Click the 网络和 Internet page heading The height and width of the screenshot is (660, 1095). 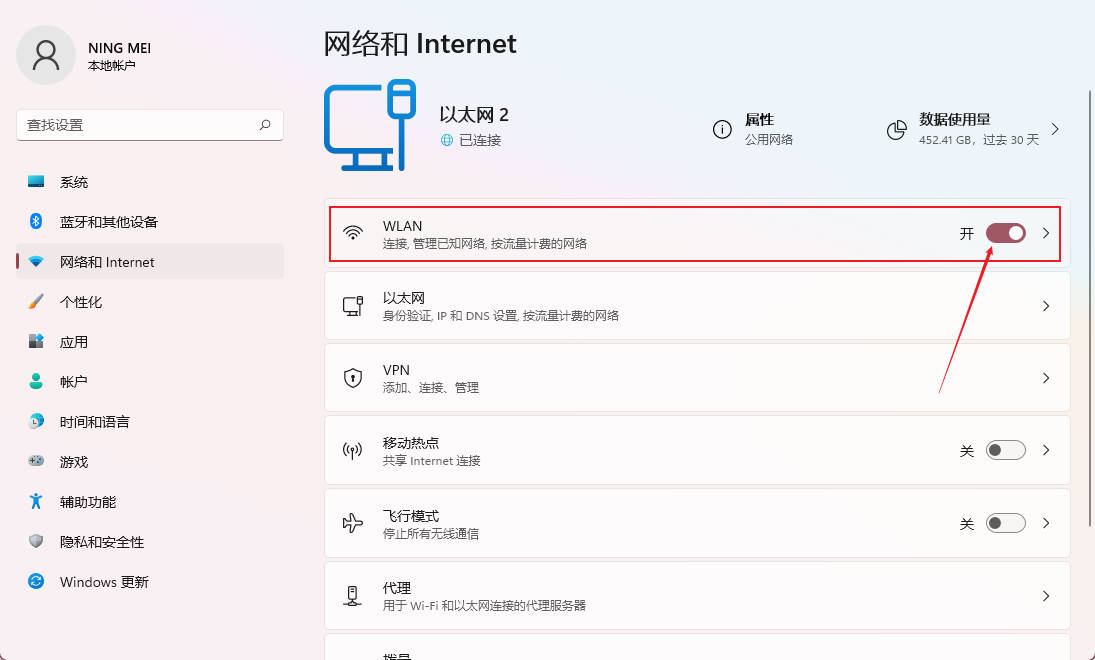(x=420, y=43)
